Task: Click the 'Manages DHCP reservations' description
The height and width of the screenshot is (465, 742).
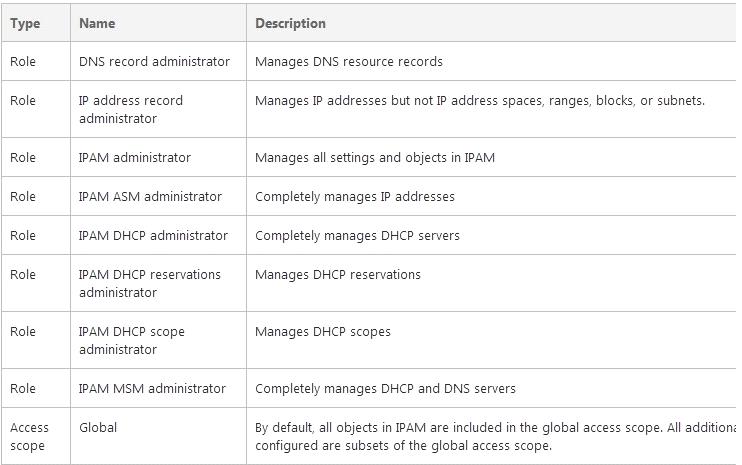Action: (x=338, y=274)
